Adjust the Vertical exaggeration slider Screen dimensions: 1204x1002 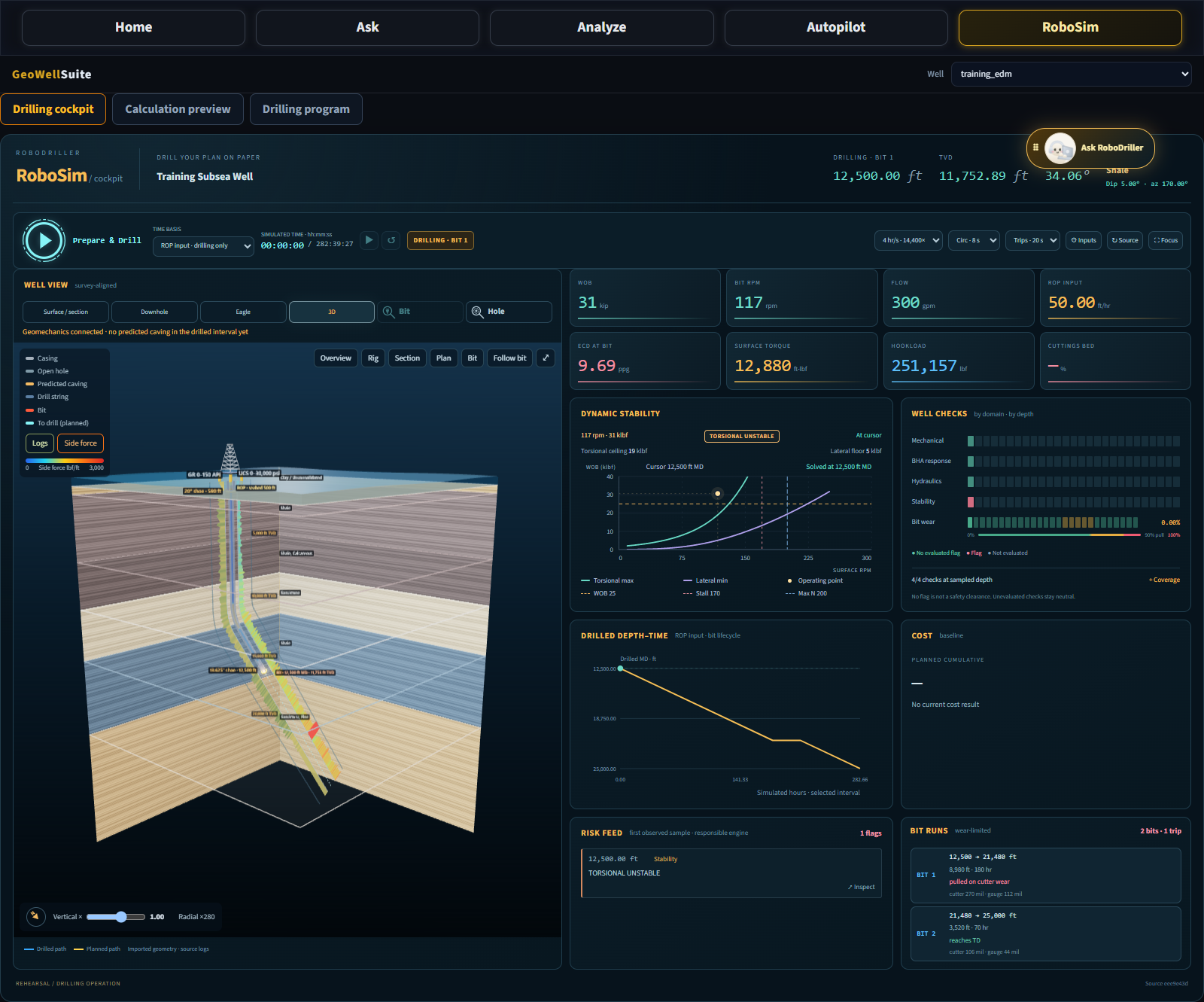pyautogui.click(x=116, y=917)
